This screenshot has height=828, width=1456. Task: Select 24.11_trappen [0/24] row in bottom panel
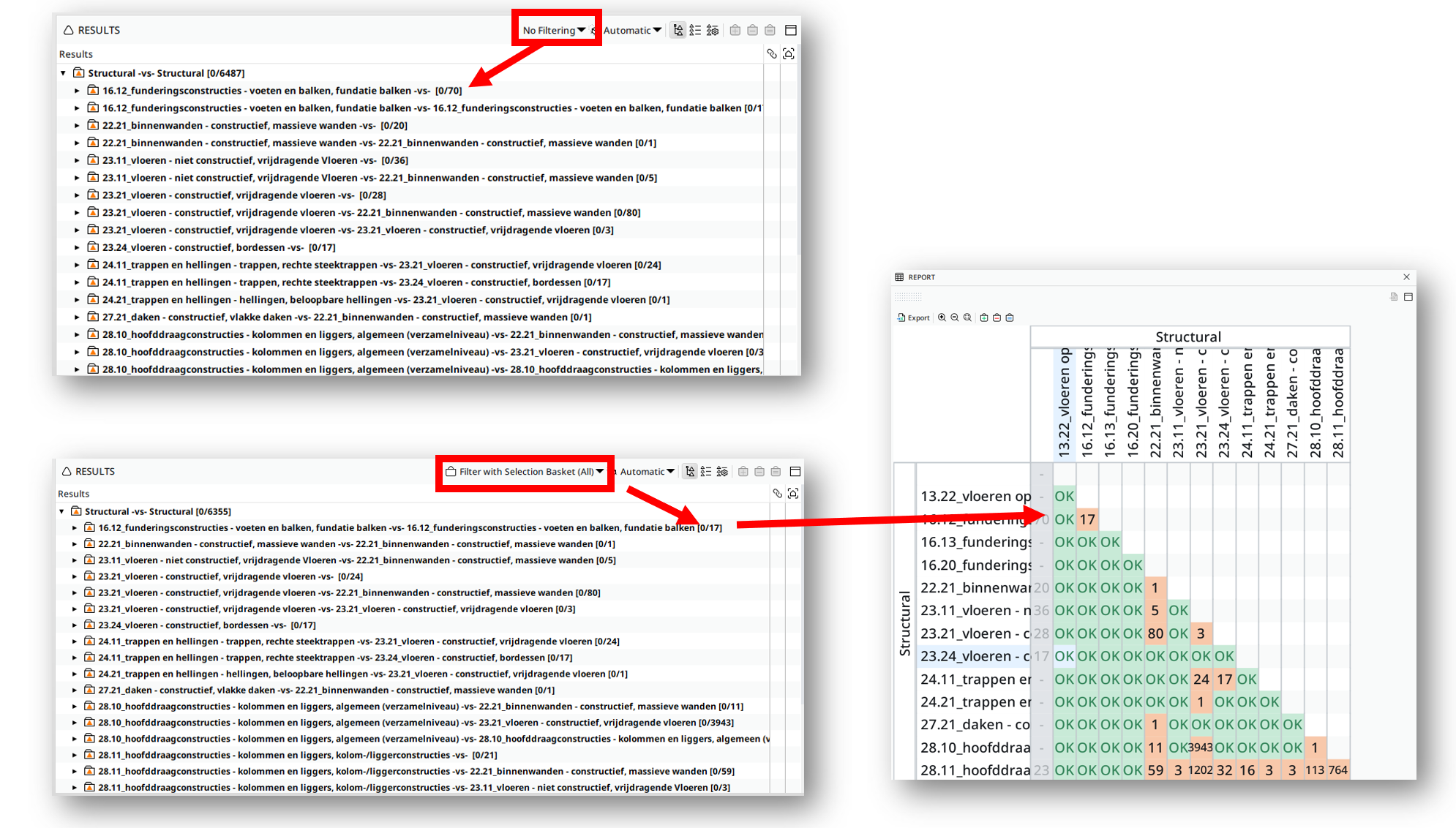point(352,641)
